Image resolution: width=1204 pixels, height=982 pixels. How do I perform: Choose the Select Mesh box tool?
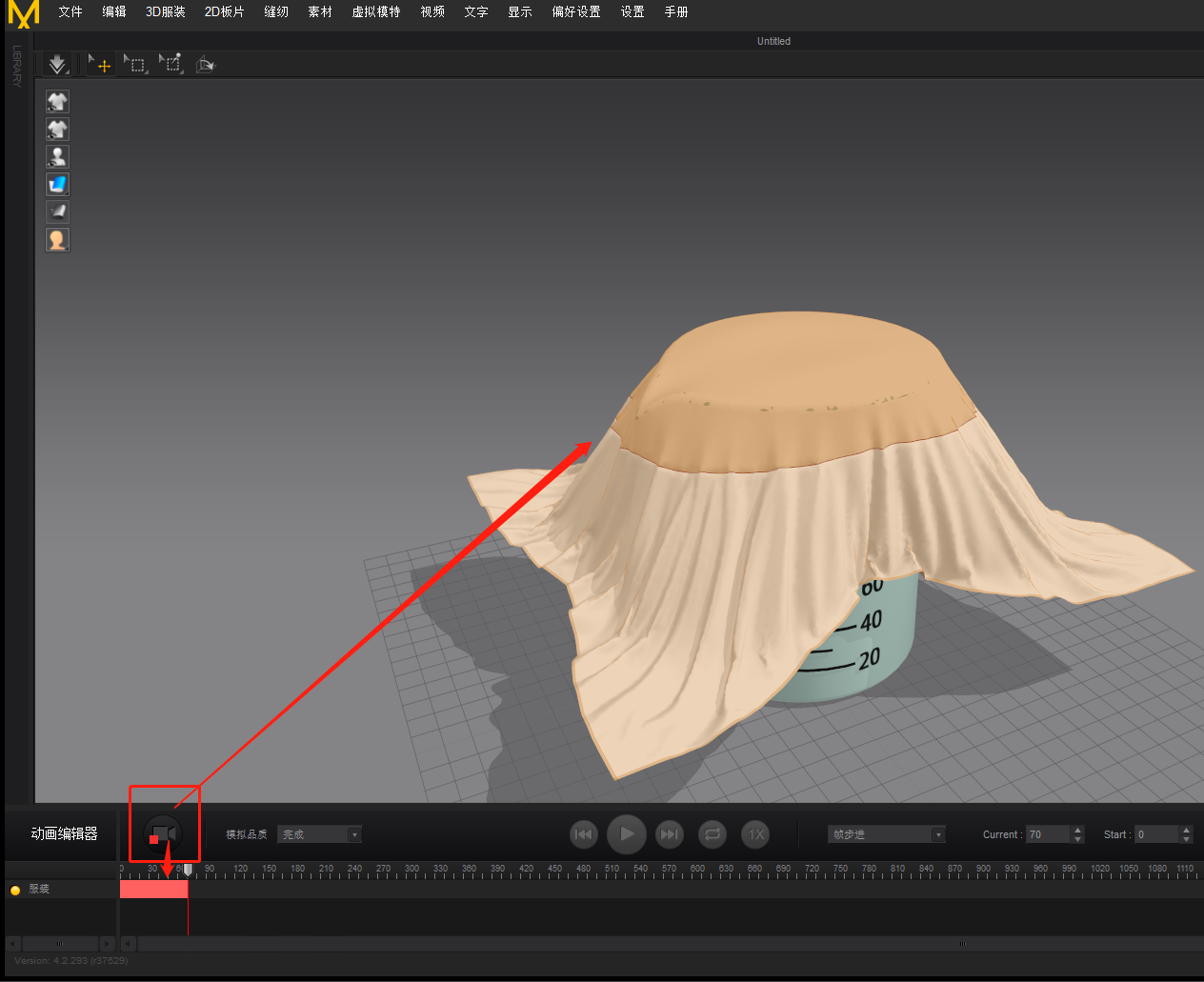tap(135, 64)
